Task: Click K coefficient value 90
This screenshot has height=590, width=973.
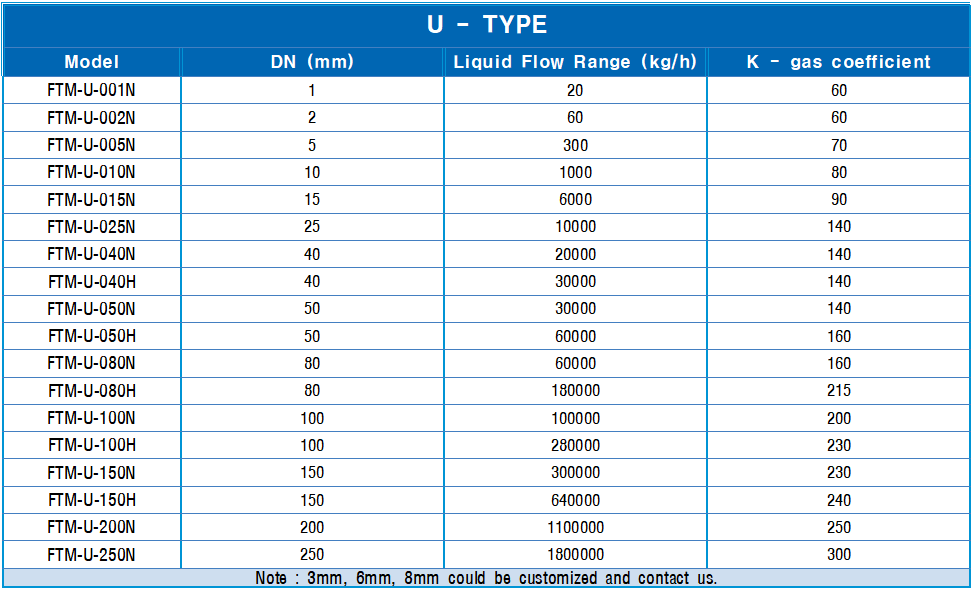Action: tap(839, 200)
